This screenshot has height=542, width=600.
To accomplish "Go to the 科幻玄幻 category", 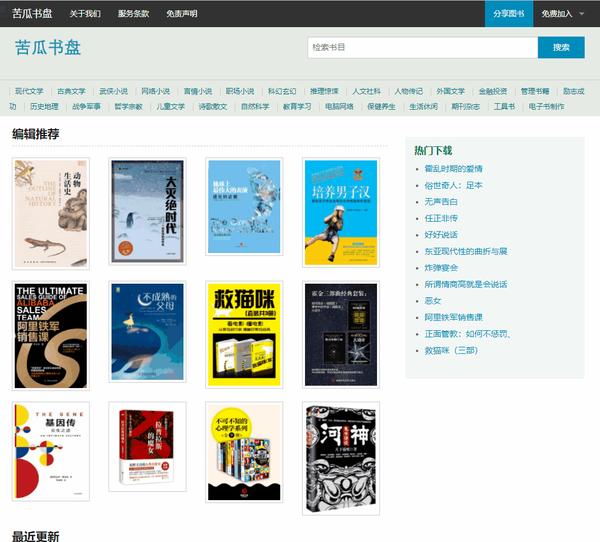I will pyautogui.click(x=282, y=91).
